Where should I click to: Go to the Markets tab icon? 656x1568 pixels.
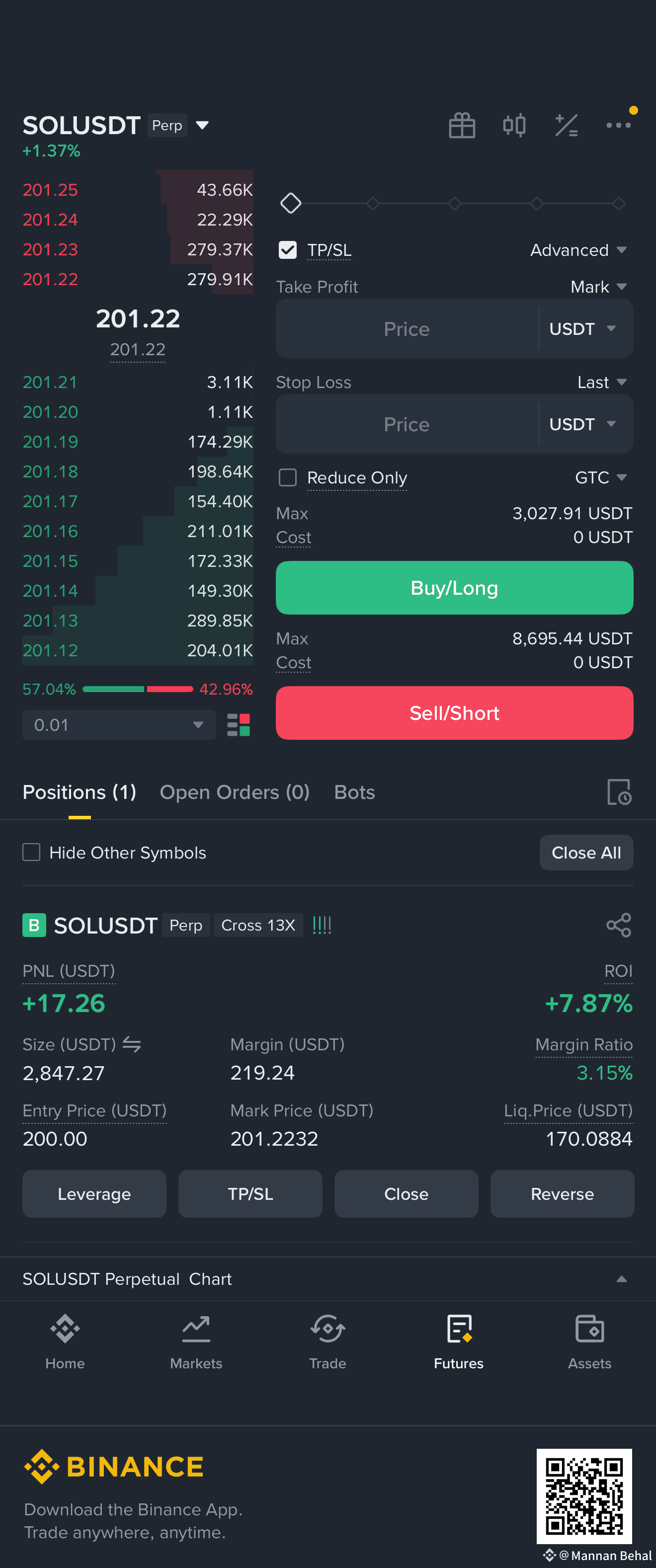coord(196,1329)
